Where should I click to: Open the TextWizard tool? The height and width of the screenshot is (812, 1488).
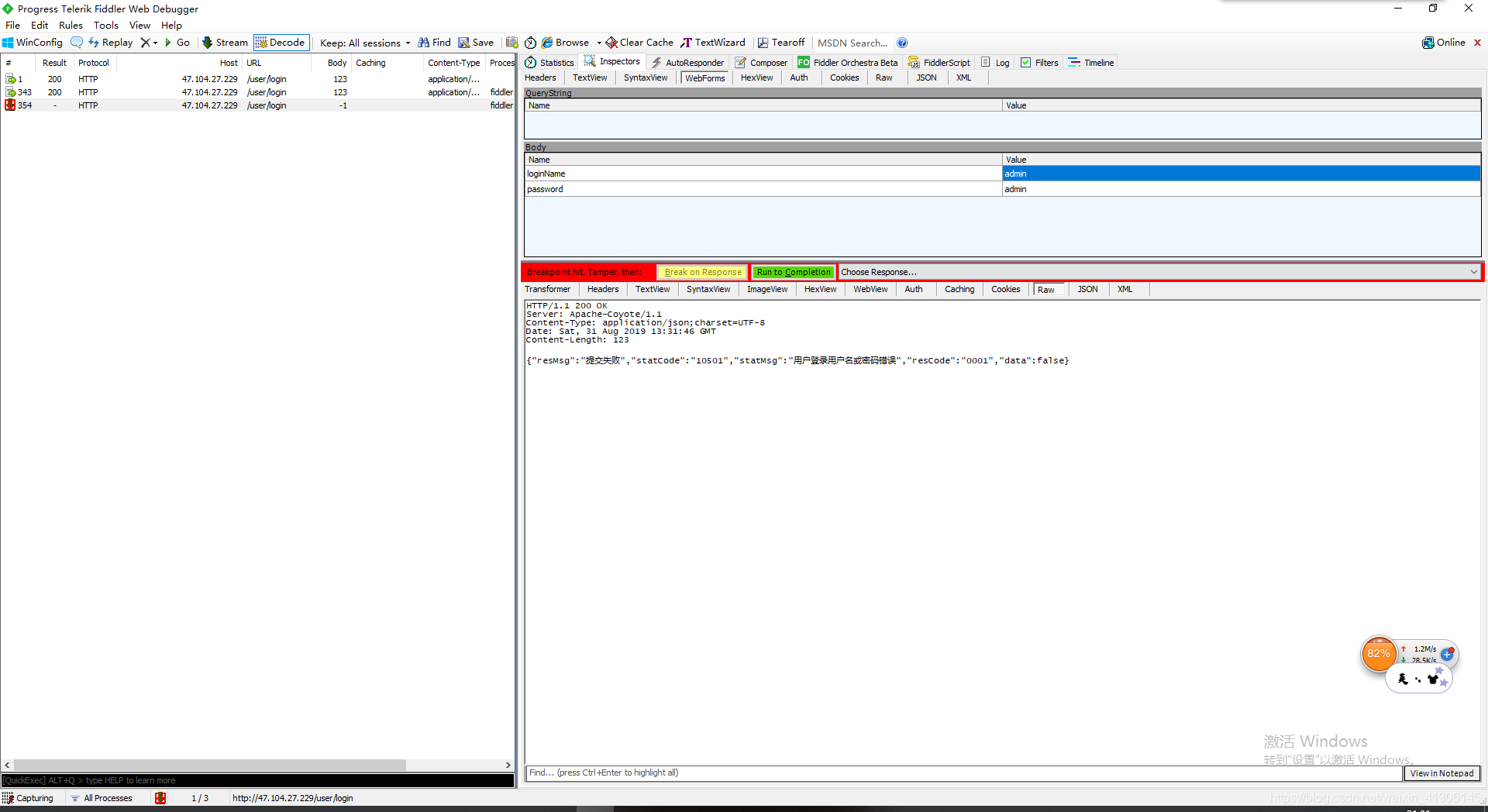click(713, 43)
